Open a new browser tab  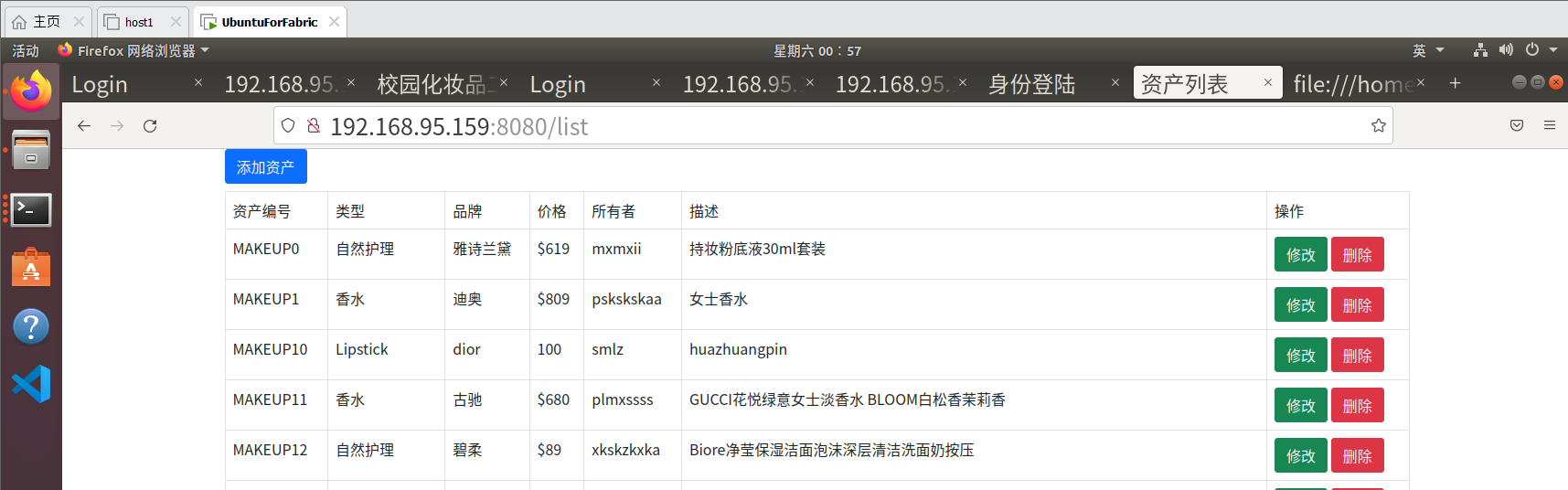pyautogui.click(x=1455, y=83)
